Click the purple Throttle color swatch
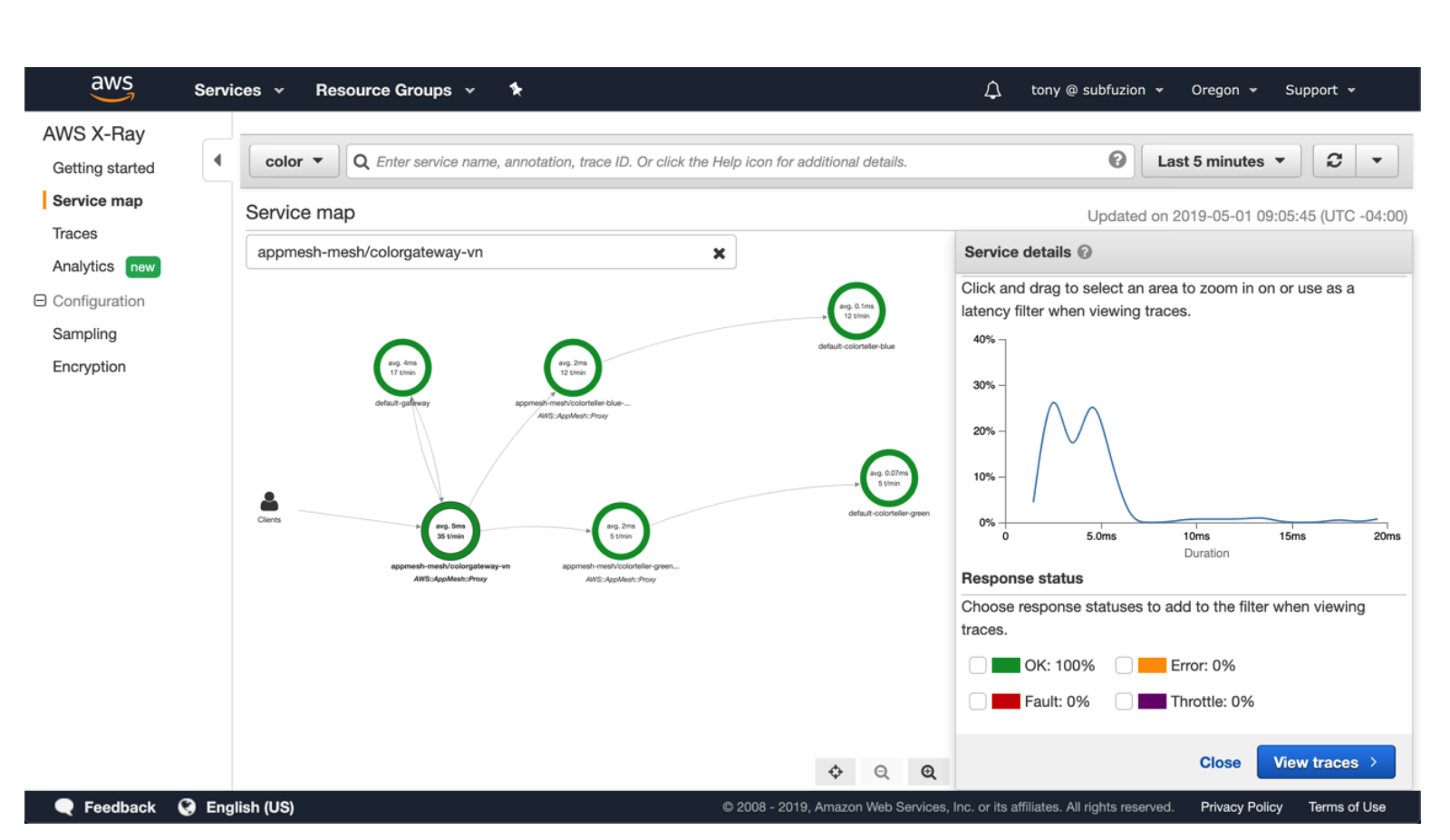The width and height of the screenshot is (1450, 840). pyautogui.click(x=1152, y=701)
